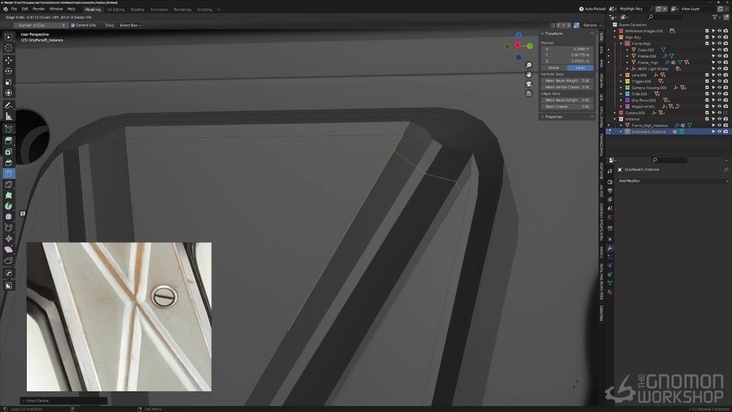The image size is (732, 412).
Task: Toggle the camera view icon
Action: [528, 84]
